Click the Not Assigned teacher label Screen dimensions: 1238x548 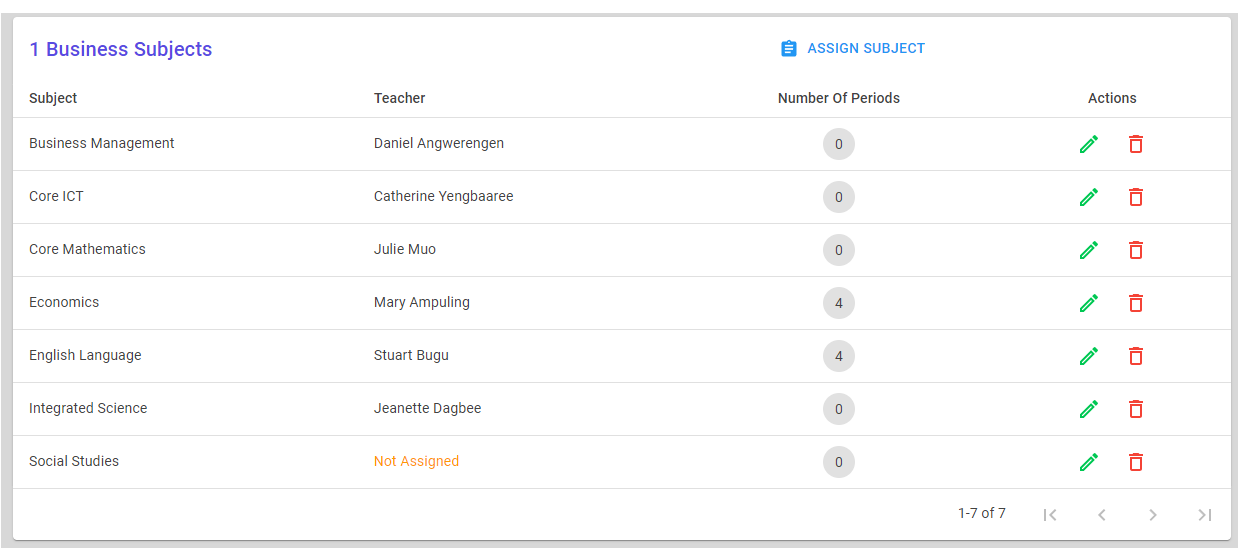click(x=416, y=461)
